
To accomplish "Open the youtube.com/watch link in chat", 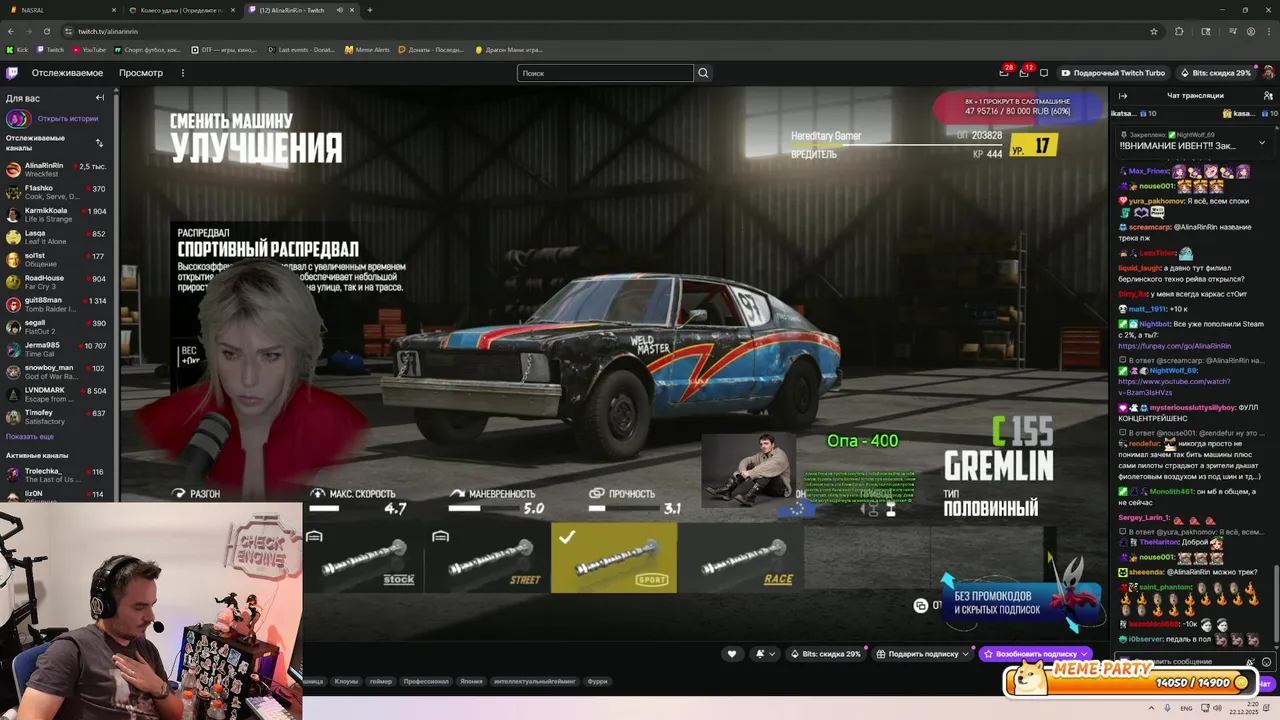I will point(1174,387).
